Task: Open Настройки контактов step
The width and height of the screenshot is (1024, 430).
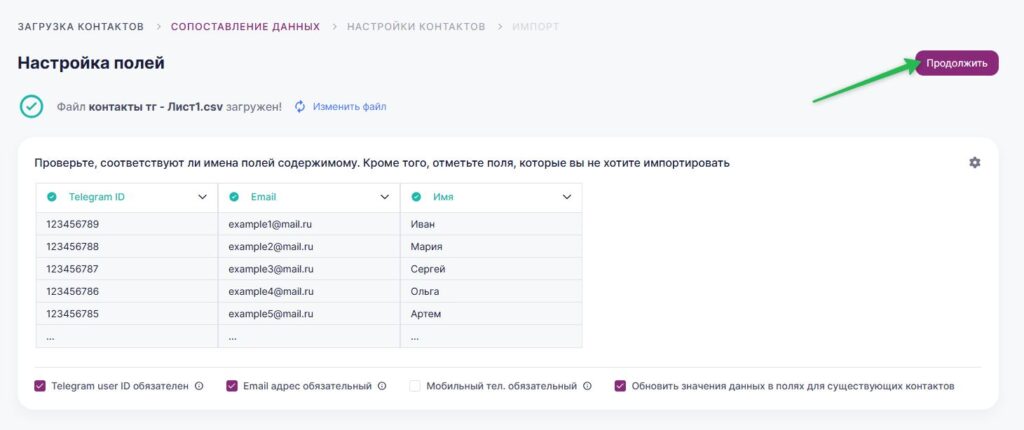Action: tap(416, 27)
